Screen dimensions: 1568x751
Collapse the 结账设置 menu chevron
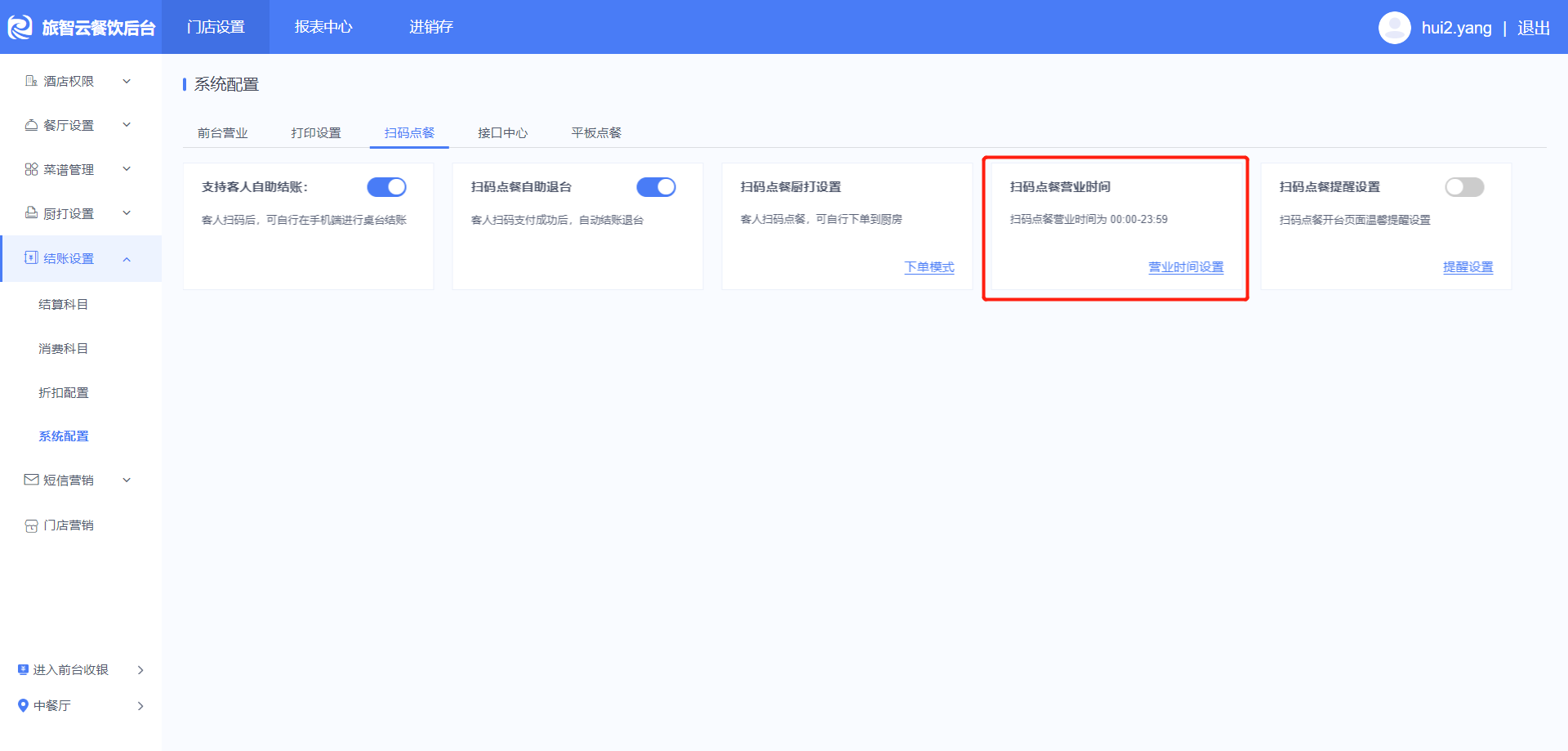[x=127, y=259]
